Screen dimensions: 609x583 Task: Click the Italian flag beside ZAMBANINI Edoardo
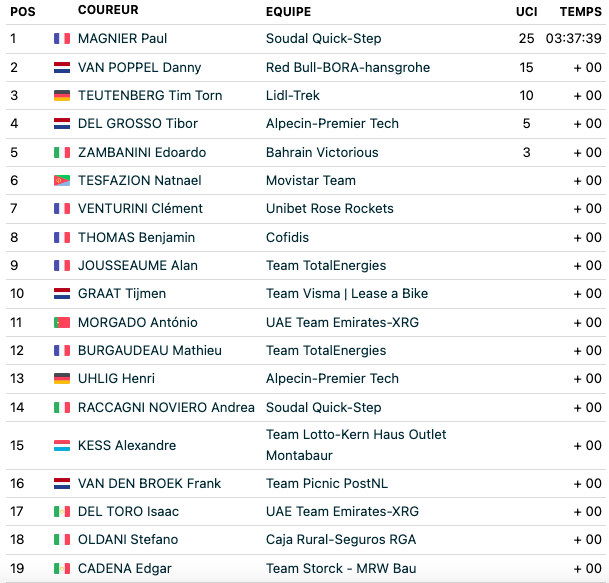[62, 152]
